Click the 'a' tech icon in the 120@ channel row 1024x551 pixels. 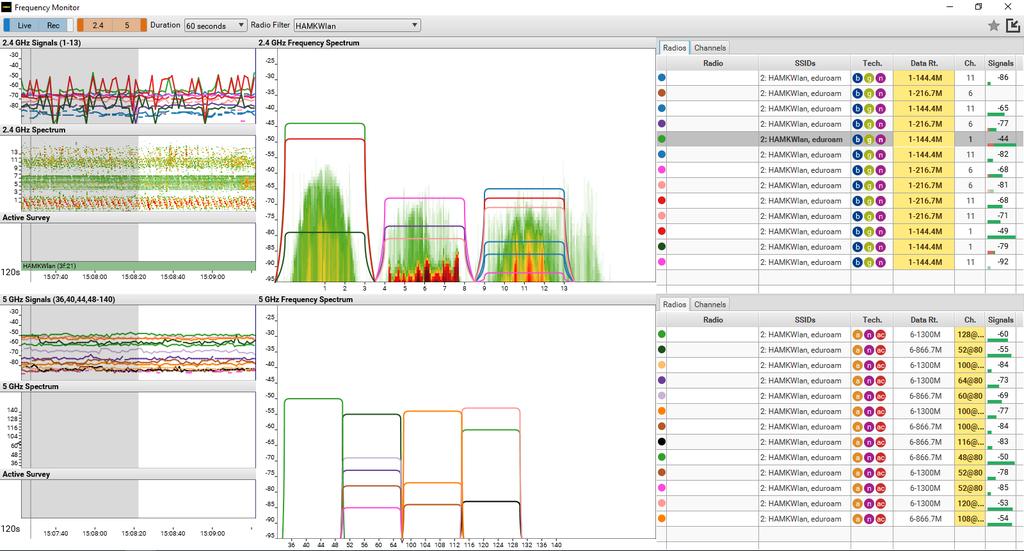857,503
